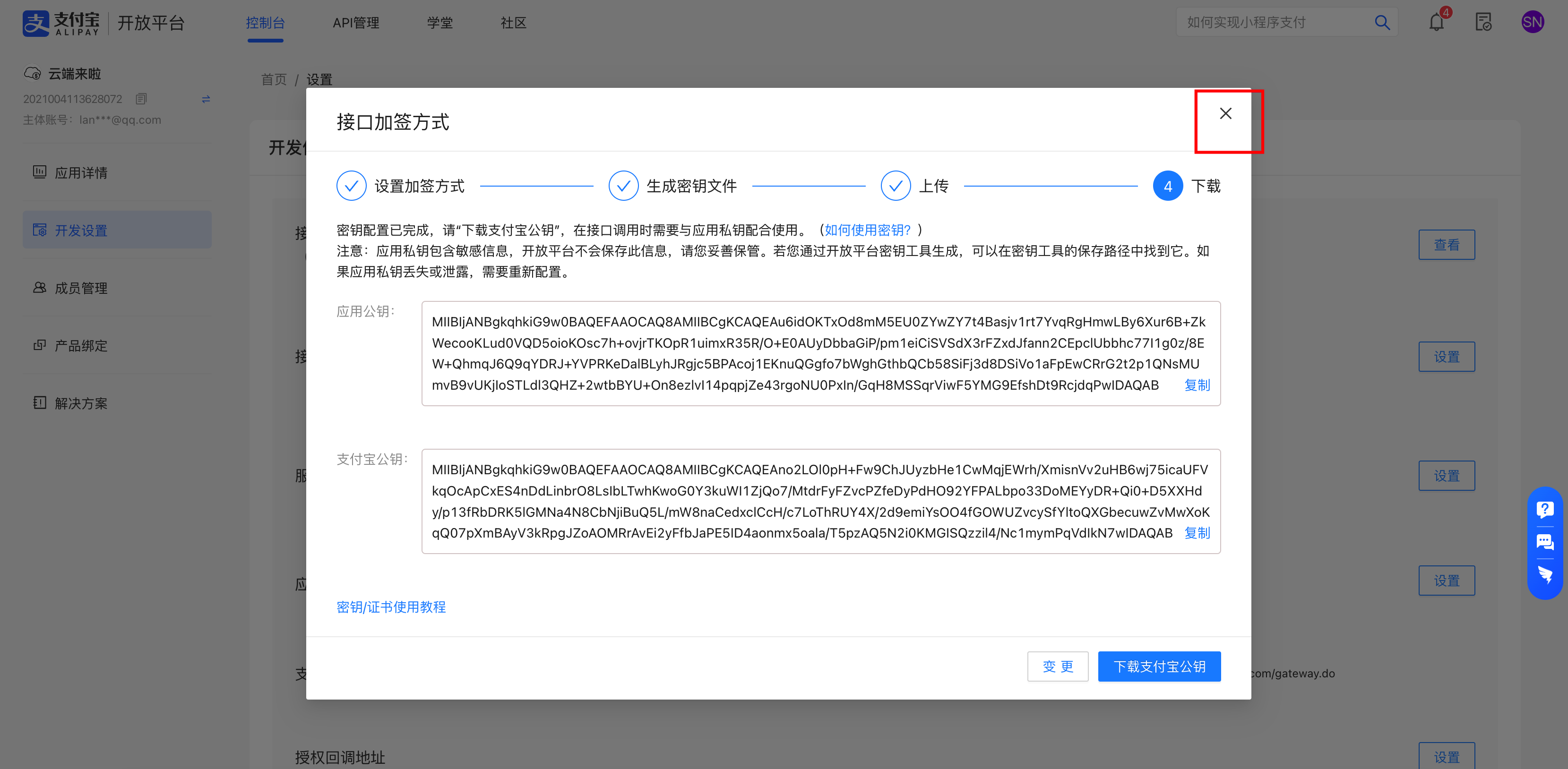The width and height of the screenshot is (1568, 769).
Task: Select 解决方案 in sidebar
Action: click(x=117, y=403)
